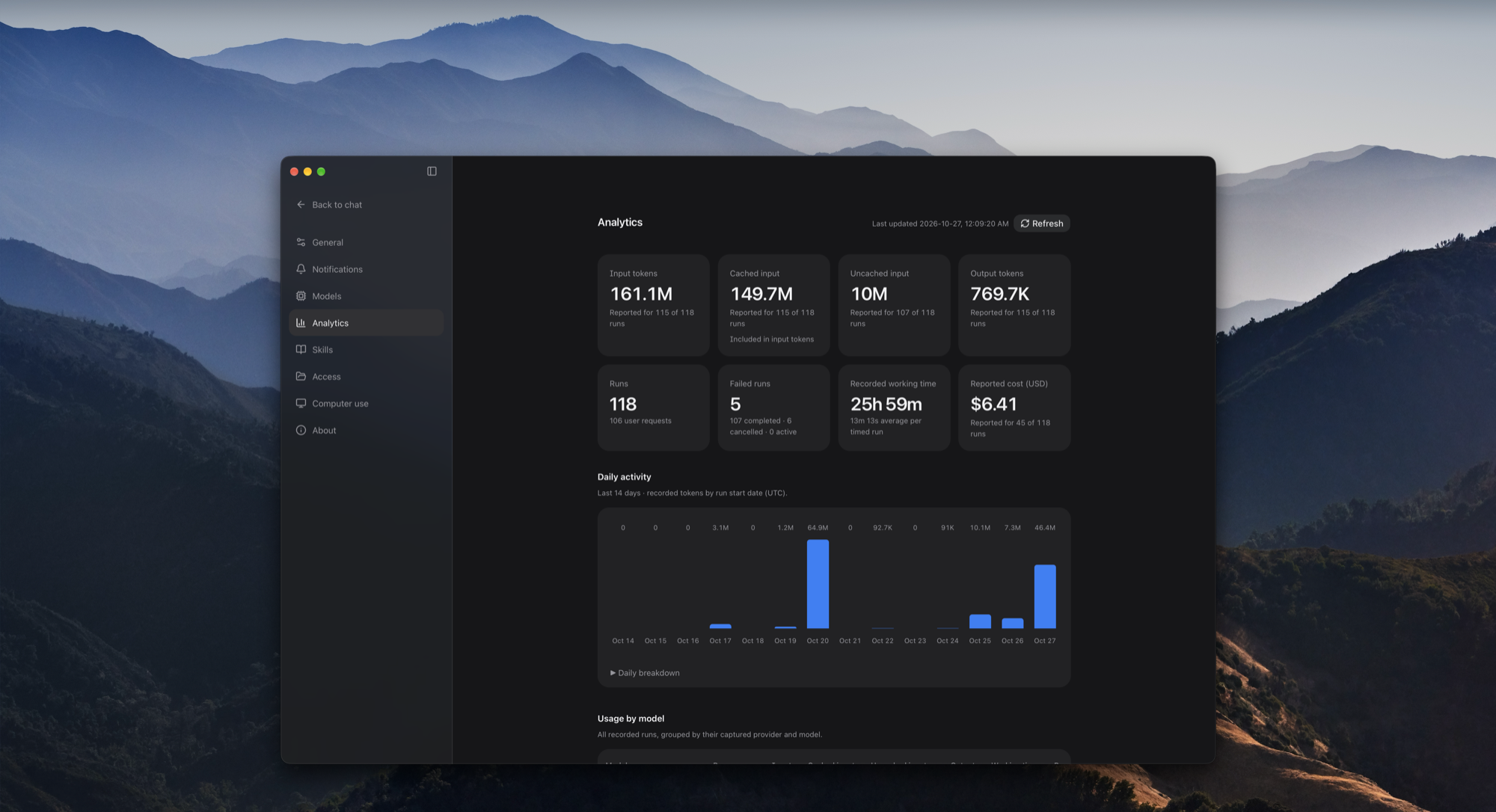Click the Oct 26 bar in chart
1496x812 pixels.
tap(1012, 624)
